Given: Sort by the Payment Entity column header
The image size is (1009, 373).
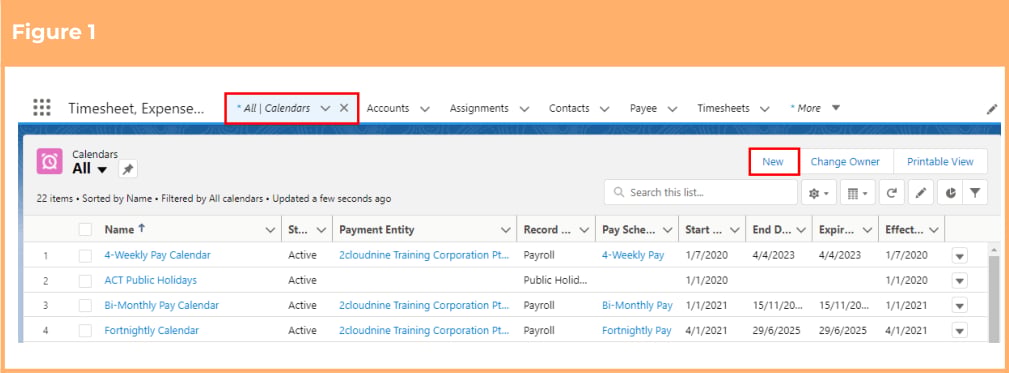Looking at the screenshot, I should pos(376,230).
